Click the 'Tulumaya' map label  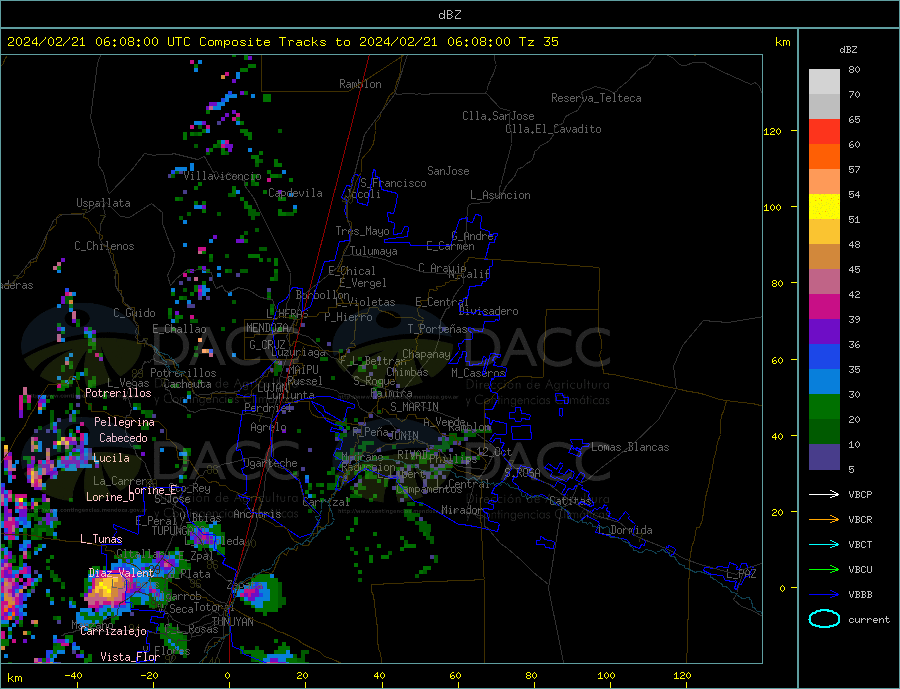pyautogui.click(x=374, y=251)
